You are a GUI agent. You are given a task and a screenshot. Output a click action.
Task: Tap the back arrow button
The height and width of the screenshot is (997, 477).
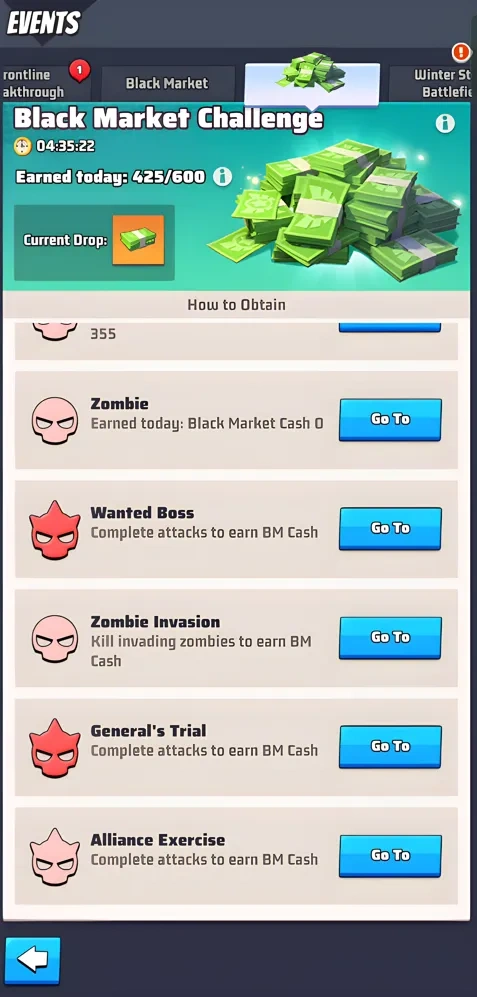click(33, 960)
